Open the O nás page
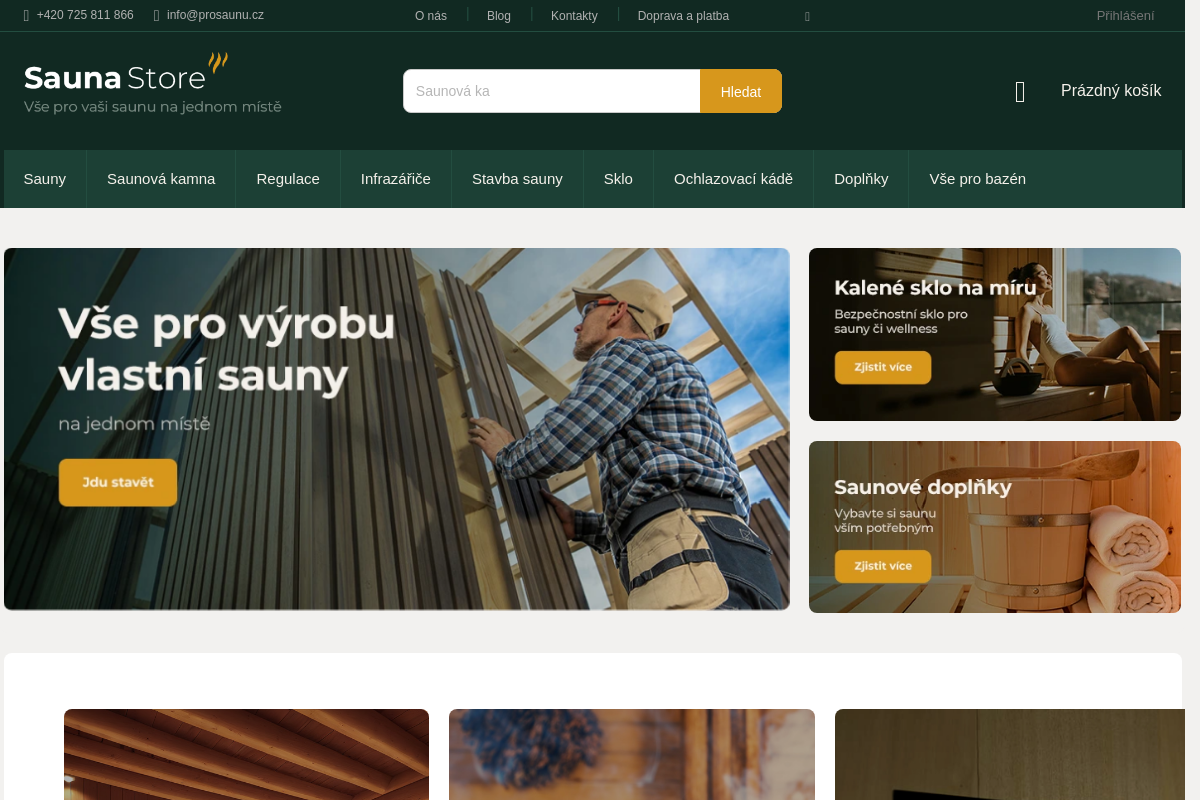The height and width of the screenshot is (800, 1200). coord(430,15)
